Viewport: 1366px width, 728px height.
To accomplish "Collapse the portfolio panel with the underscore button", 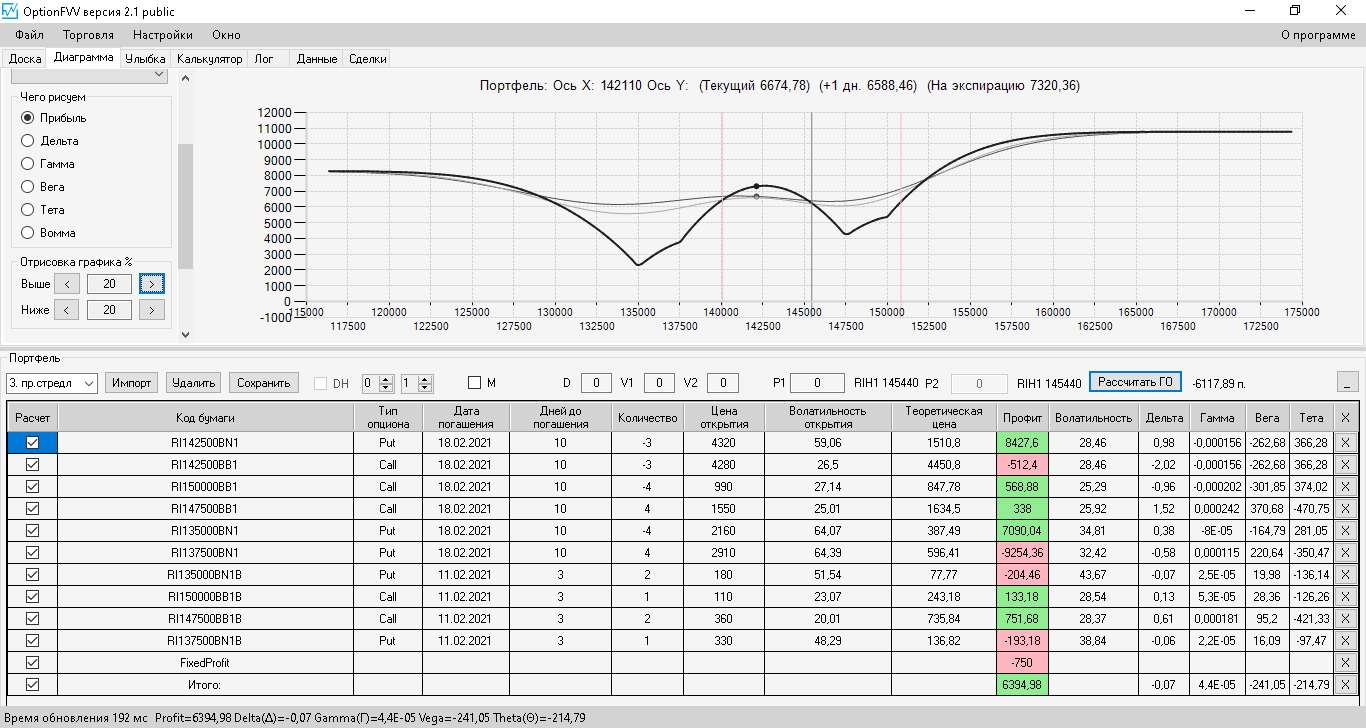I will [x=1348, y=382].
